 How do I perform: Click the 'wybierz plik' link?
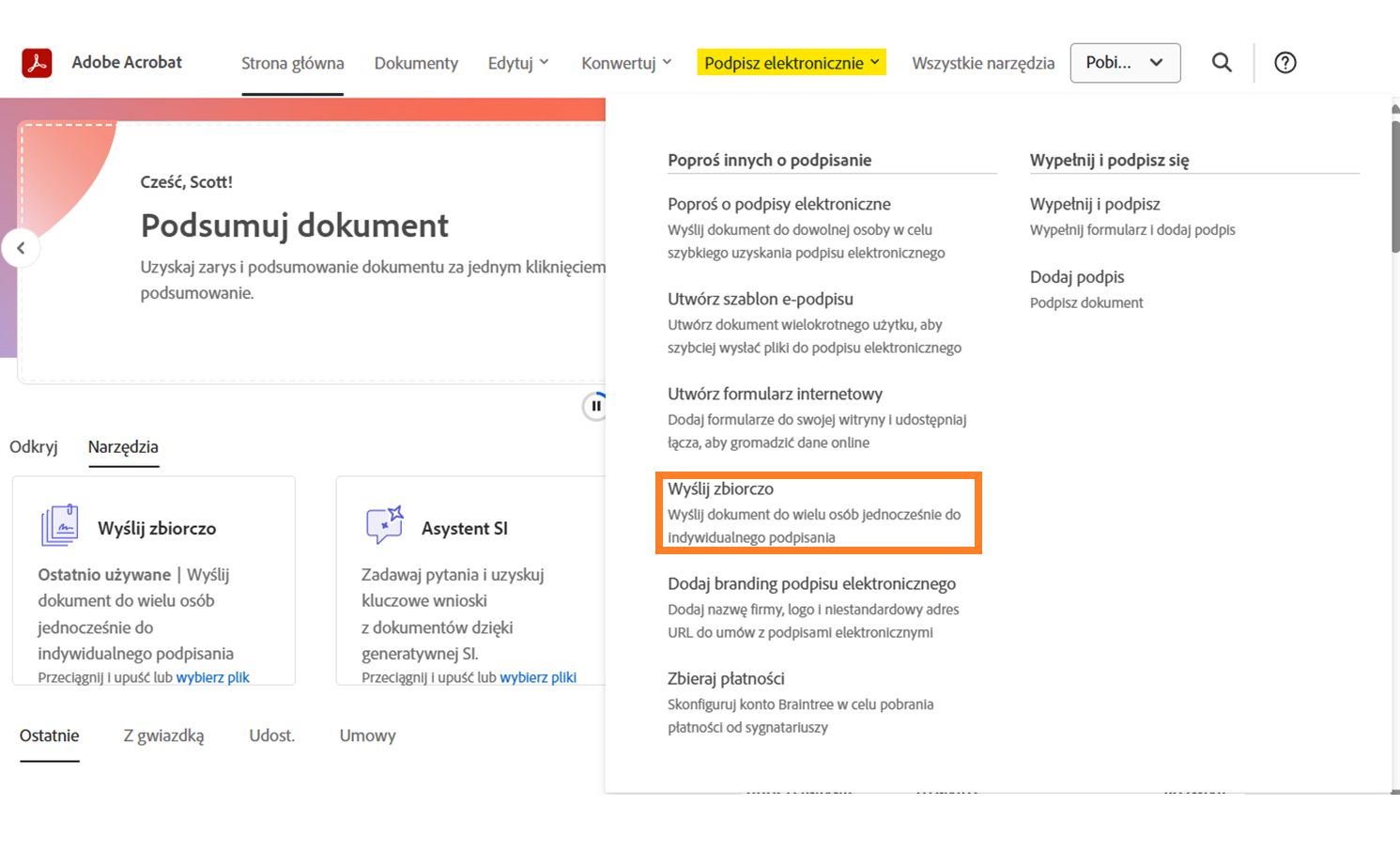213,677
